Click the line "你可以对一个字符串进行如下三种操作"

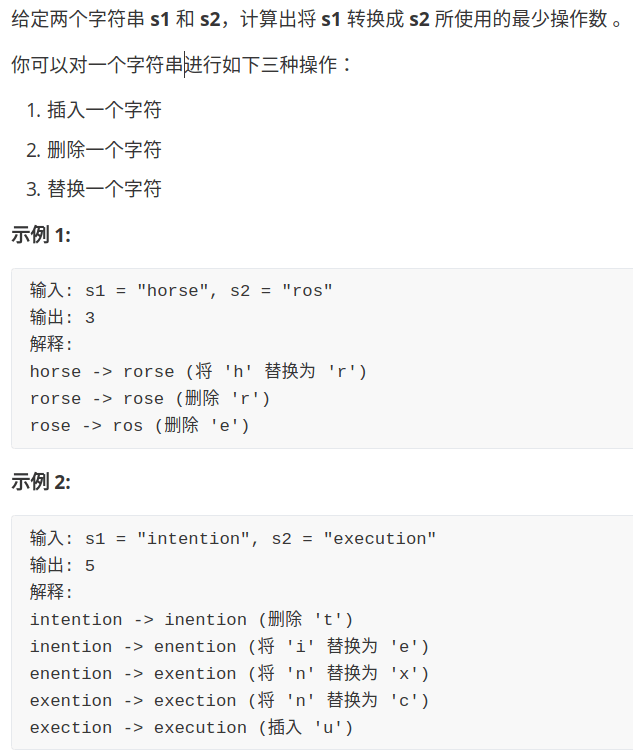tap(181, 65)
